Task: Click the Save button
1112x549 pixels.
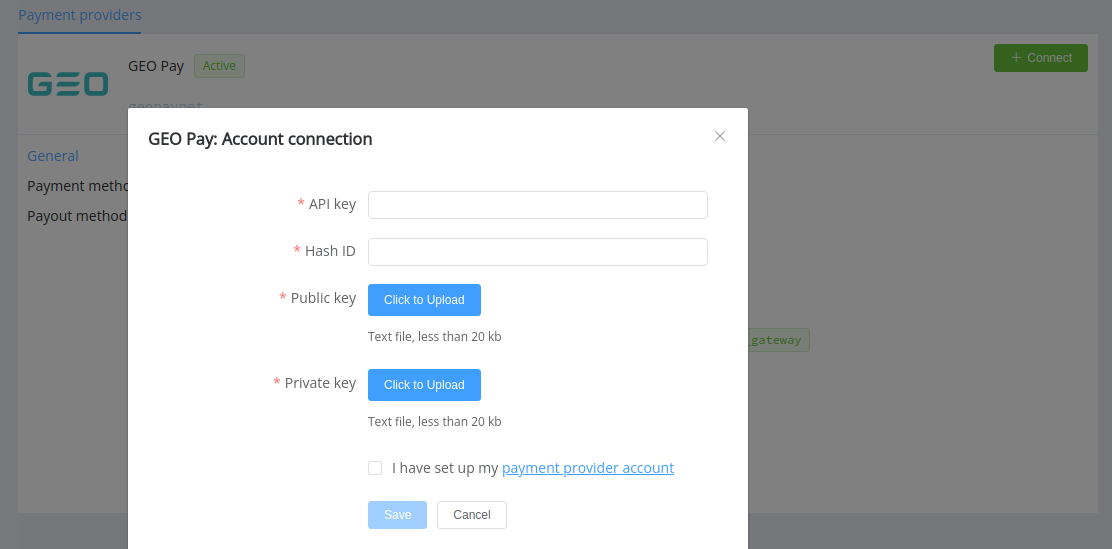Action: pyautogui.click(x=397, y=515)
